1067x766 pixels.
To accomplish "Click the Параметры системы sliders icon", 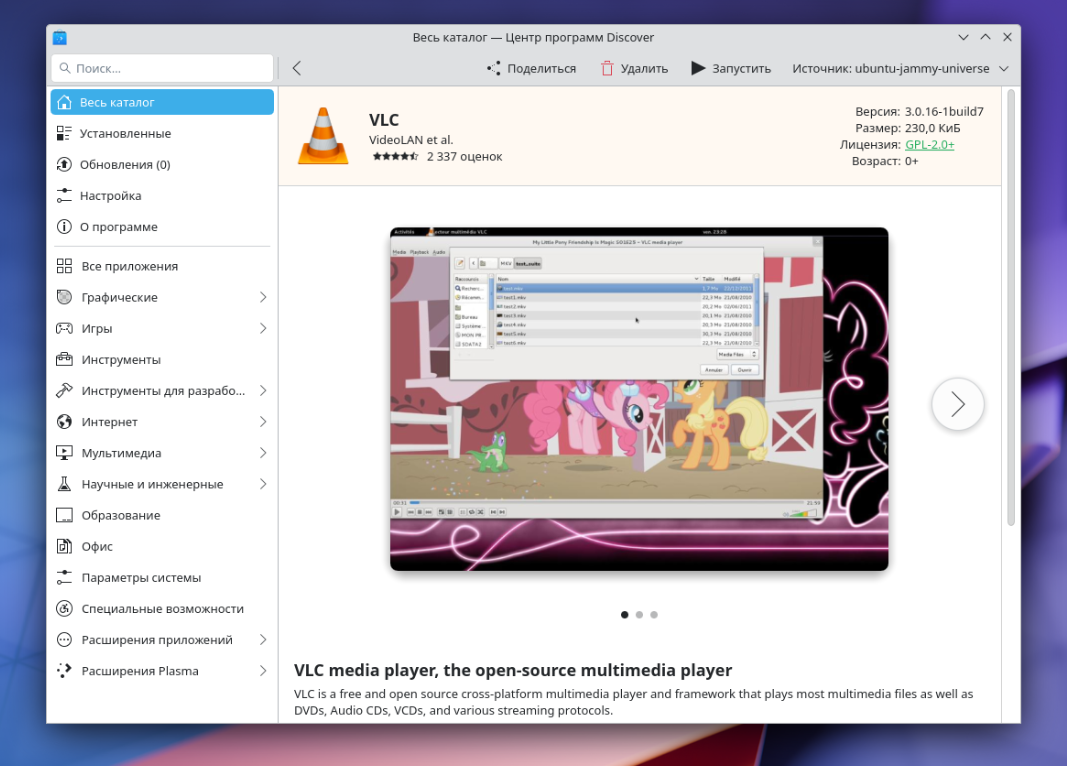I will pyautogui.click(x=64, y=578).
